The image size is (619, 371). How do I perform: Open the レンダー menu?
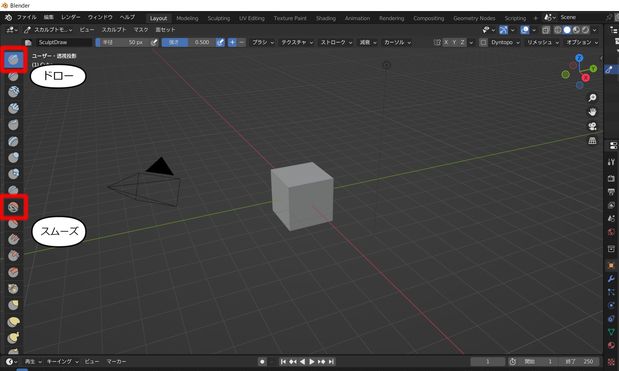click(70, 17)
